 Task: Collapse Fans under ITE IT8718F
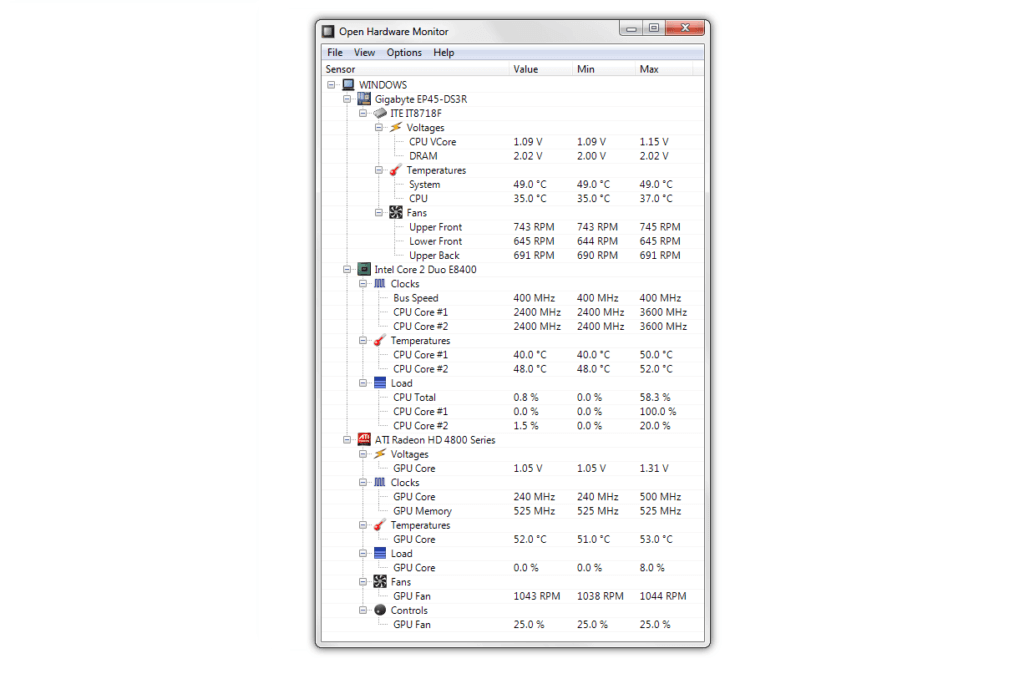coord(379,213)
